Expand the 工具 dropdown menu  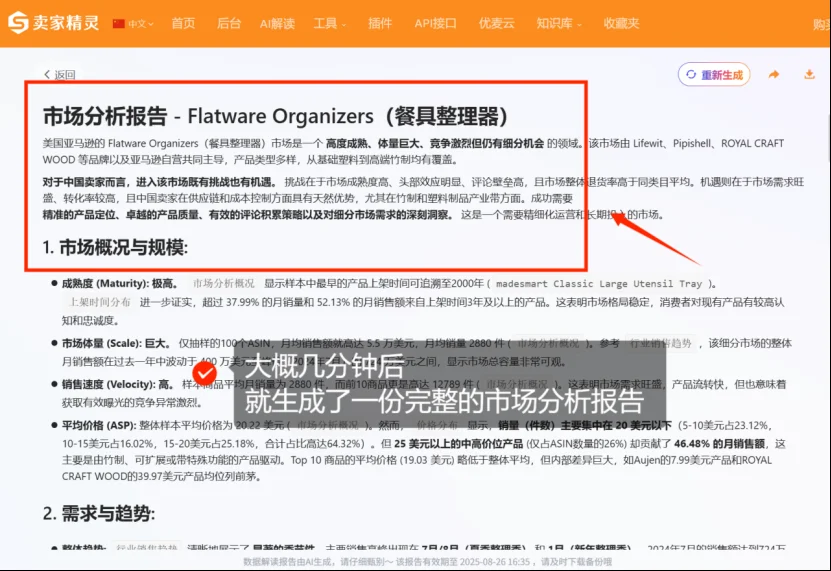[330, 23]
